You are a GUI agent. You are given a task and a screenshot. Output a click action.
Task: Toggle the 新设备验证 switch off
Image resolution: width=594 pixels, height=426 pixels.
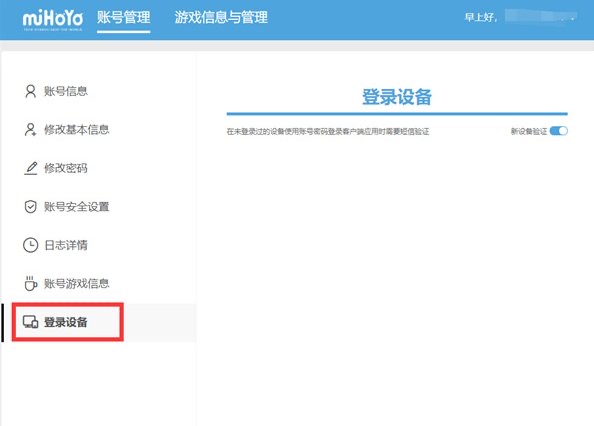558,131
